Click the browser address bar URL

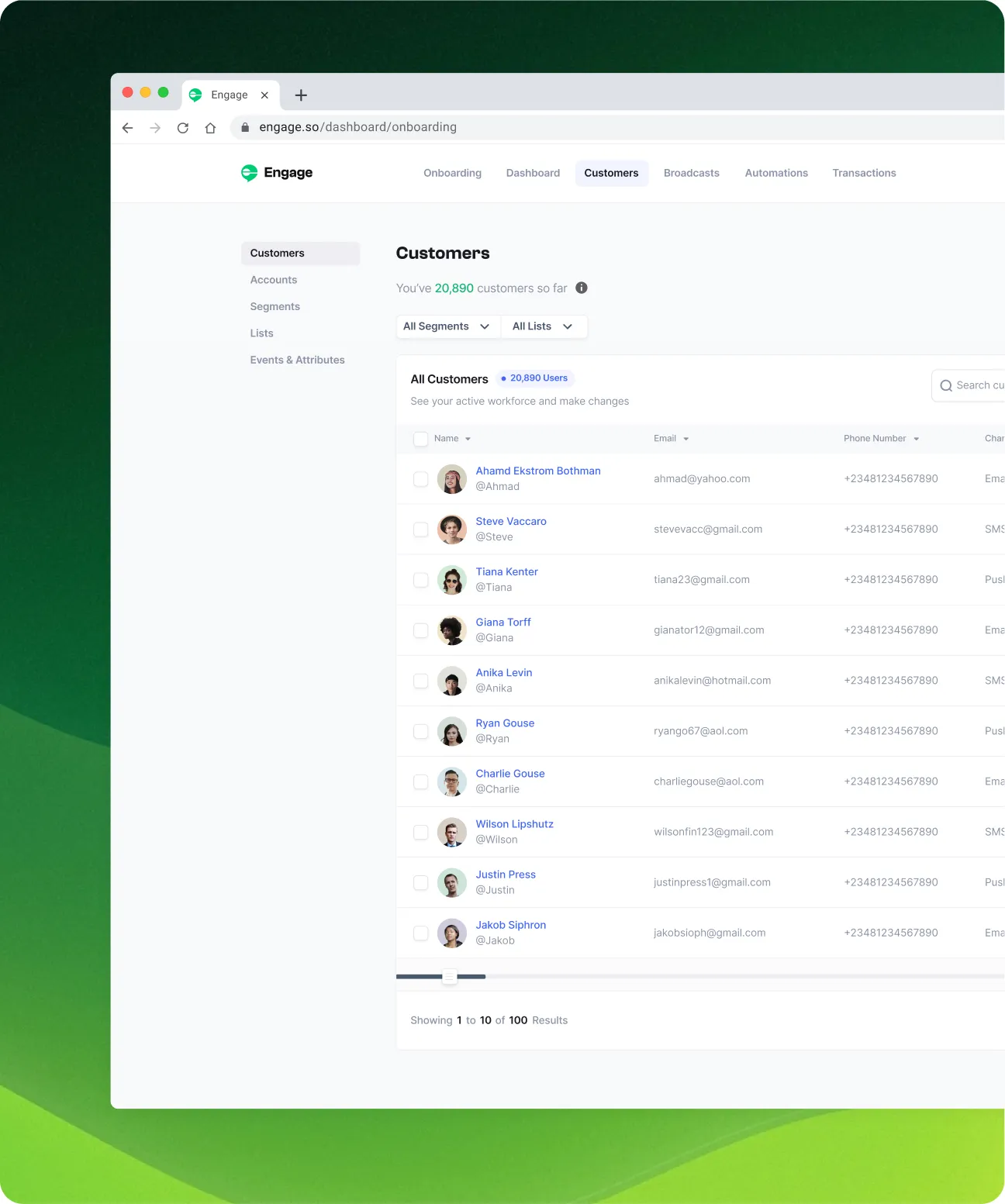[x=357, y=127]
